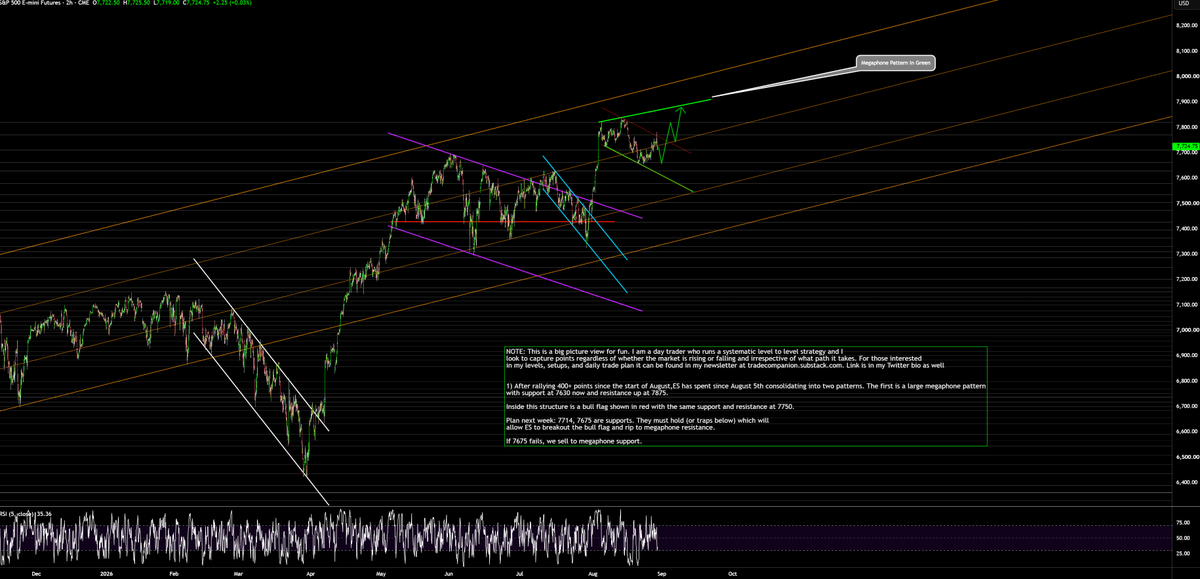Click the Sep label on time axis
Image resolution: width=1200 pixels, height=579 pixels.
663,574
